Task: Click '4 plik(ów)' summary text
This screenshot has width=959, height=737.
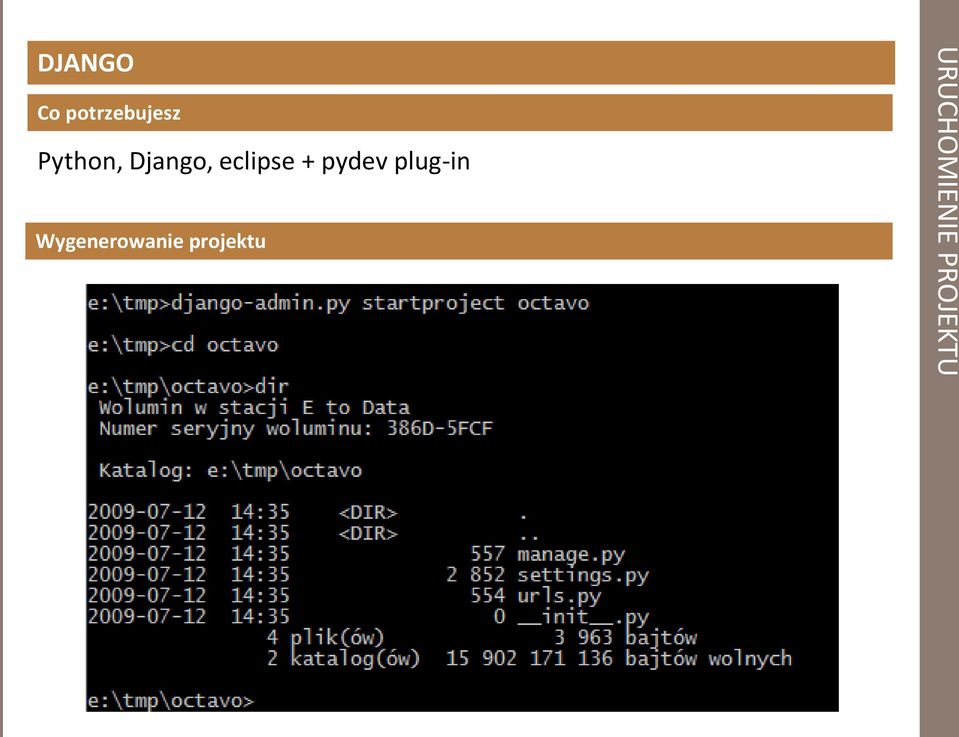Action: tap(325, 638)
